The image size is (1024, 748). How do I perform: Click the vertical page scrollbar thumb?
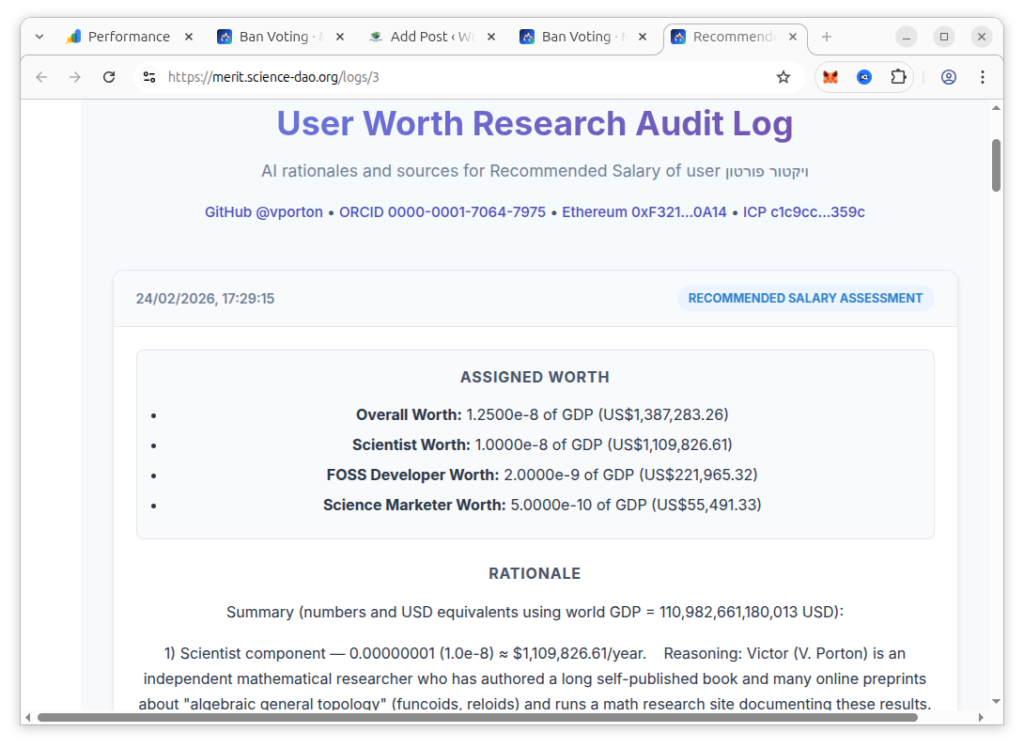click(x=996, y=165)
